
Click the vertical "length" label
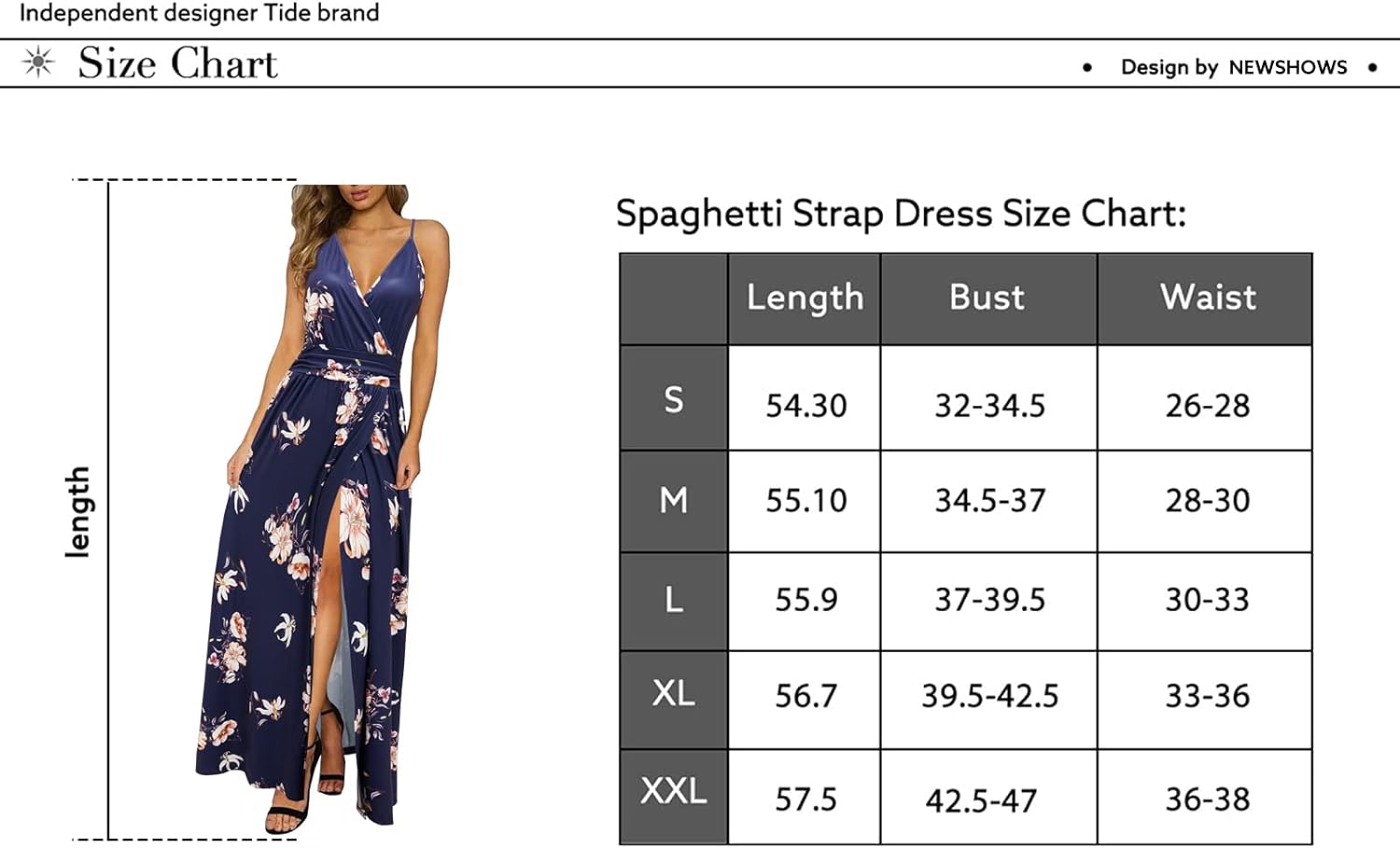point(78,512)
